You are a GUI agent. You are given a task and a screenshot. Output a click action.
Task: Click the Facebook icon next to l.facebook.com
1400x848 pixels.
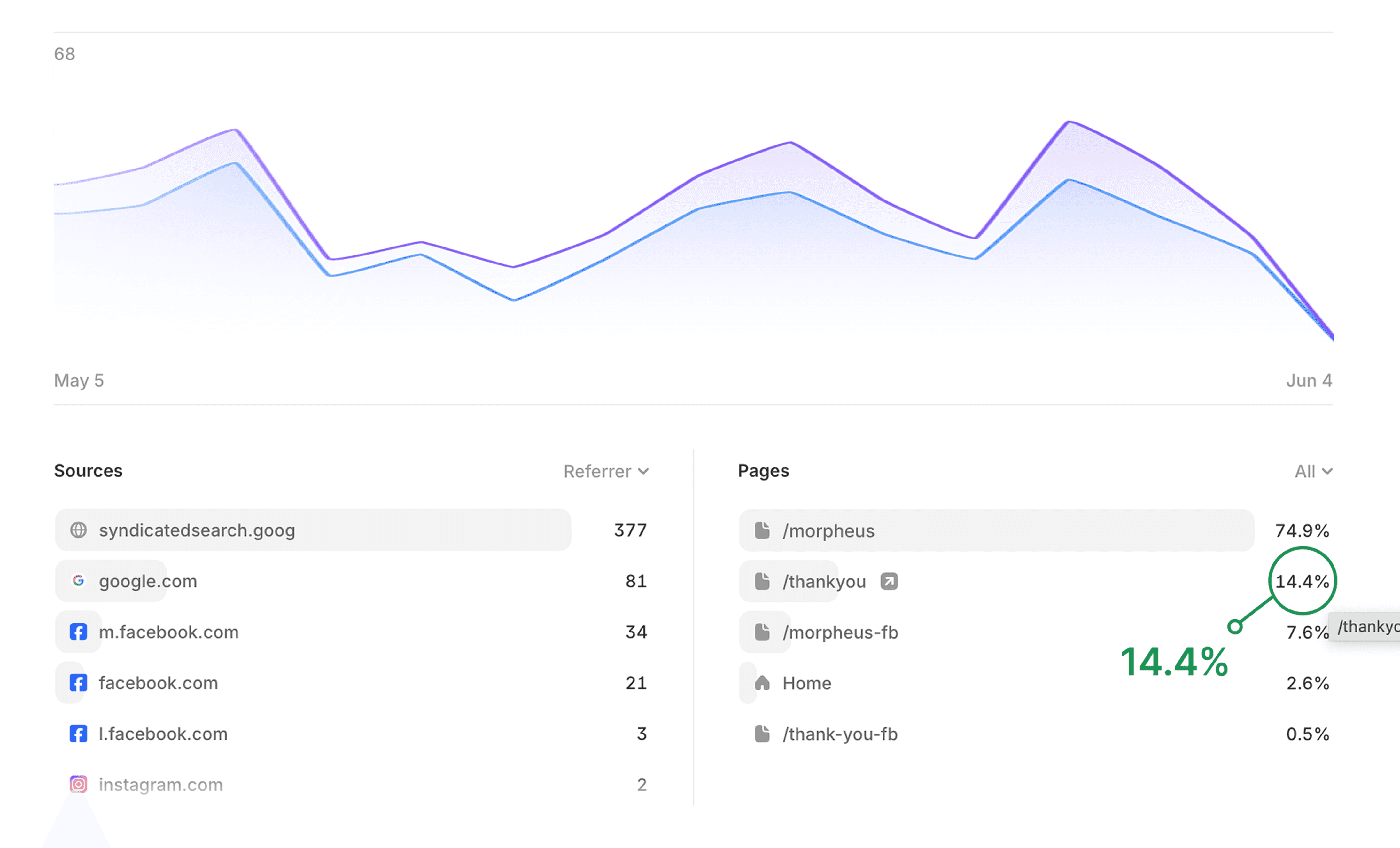coord(78,734)
